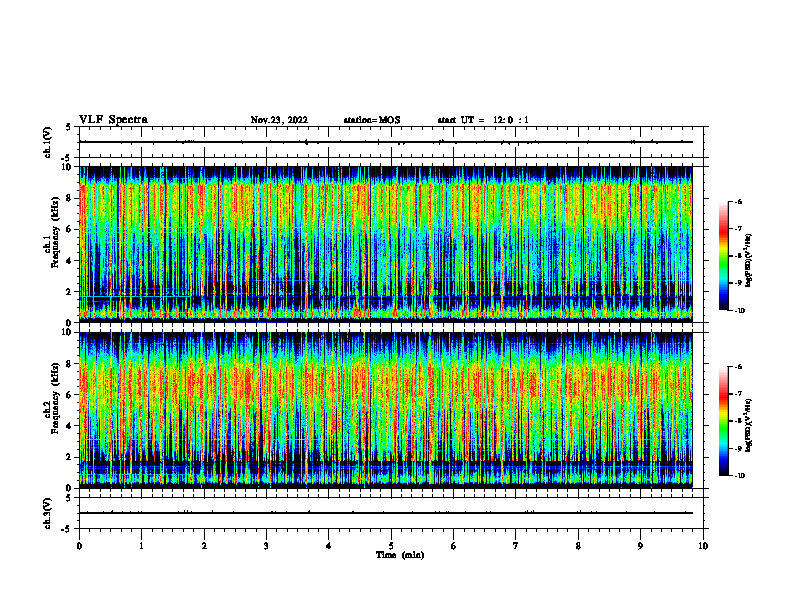Click time axis tick label "4"
This screenshot has width=792, height=612.
[x=328, y=546]
